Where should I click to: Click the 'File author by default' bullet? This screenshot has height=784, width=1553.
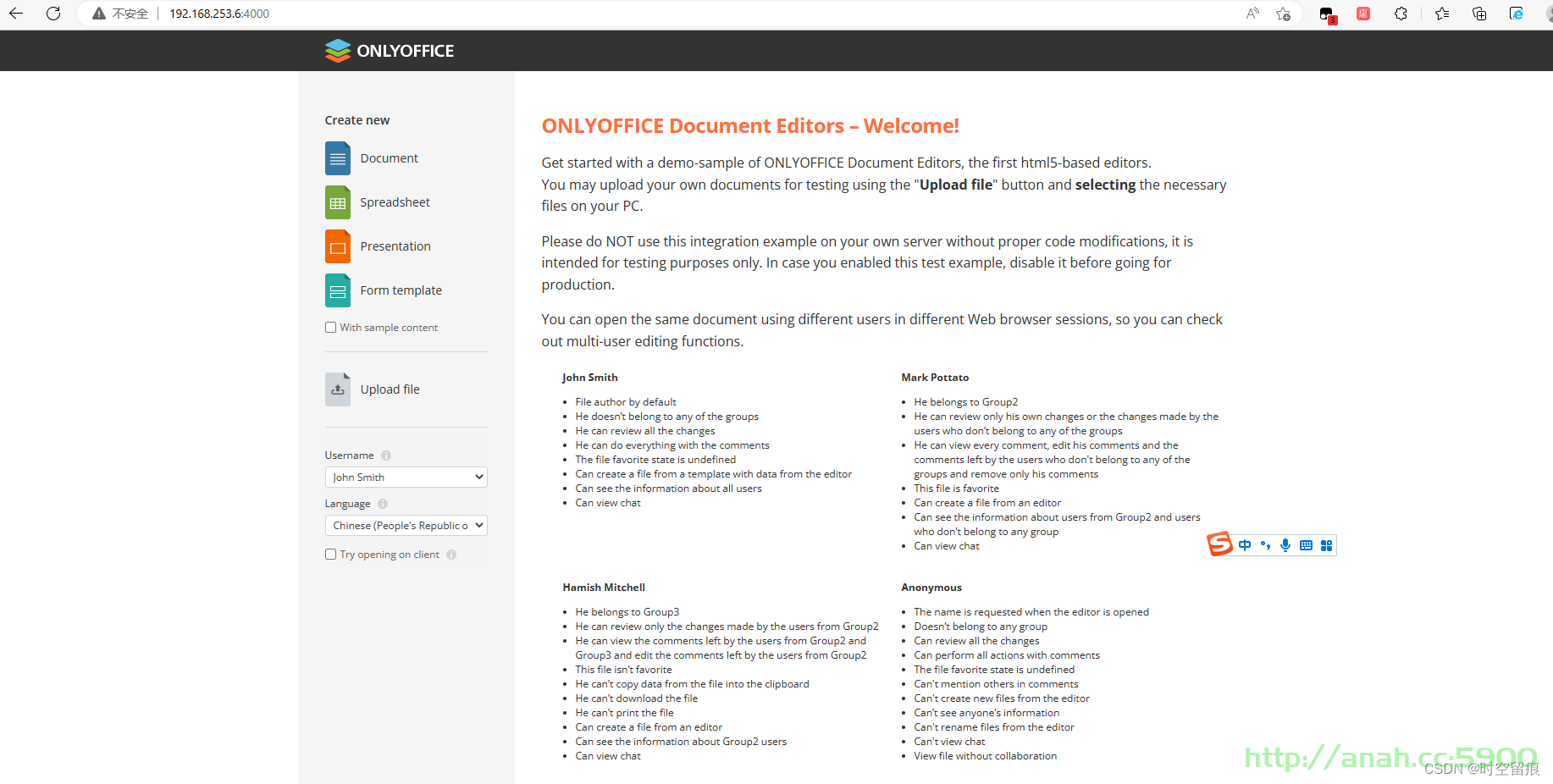pyautogui.click(x=626, y=402)
